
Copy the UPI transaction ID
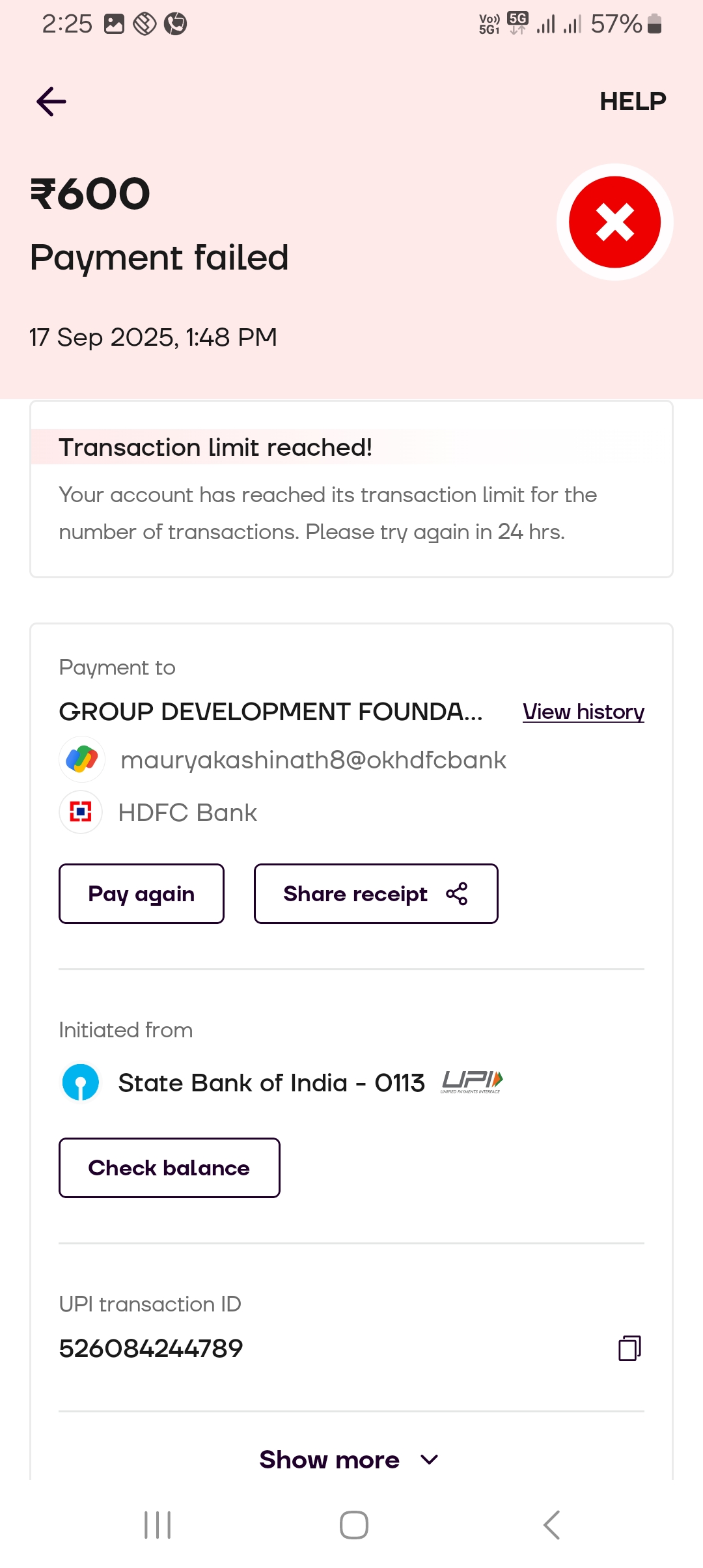pos(629,1348)
